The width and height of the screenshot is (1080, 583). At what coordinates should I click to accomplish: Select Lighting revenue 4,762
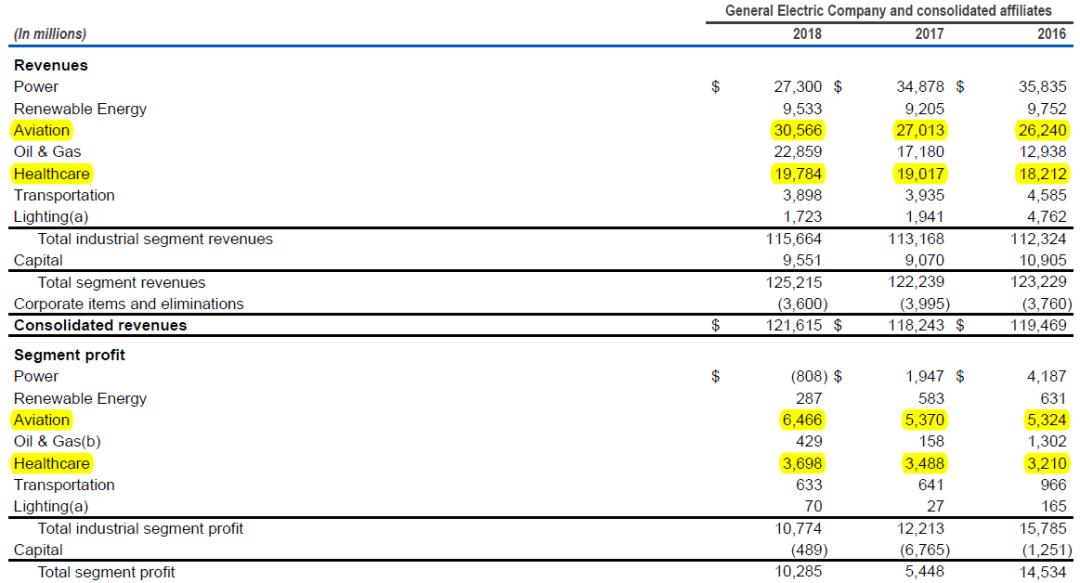tap(1047, 216)
